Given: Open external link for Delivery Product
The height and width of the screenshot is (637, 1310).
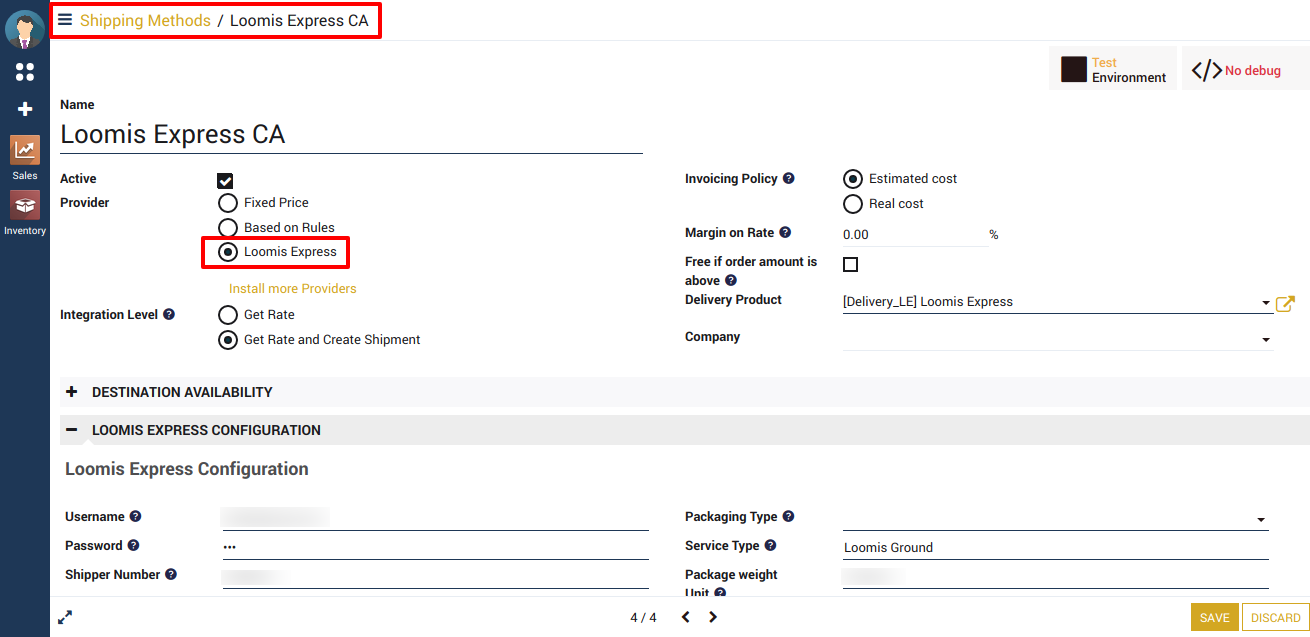Looking at the screenshot, I should (1285, 303).
